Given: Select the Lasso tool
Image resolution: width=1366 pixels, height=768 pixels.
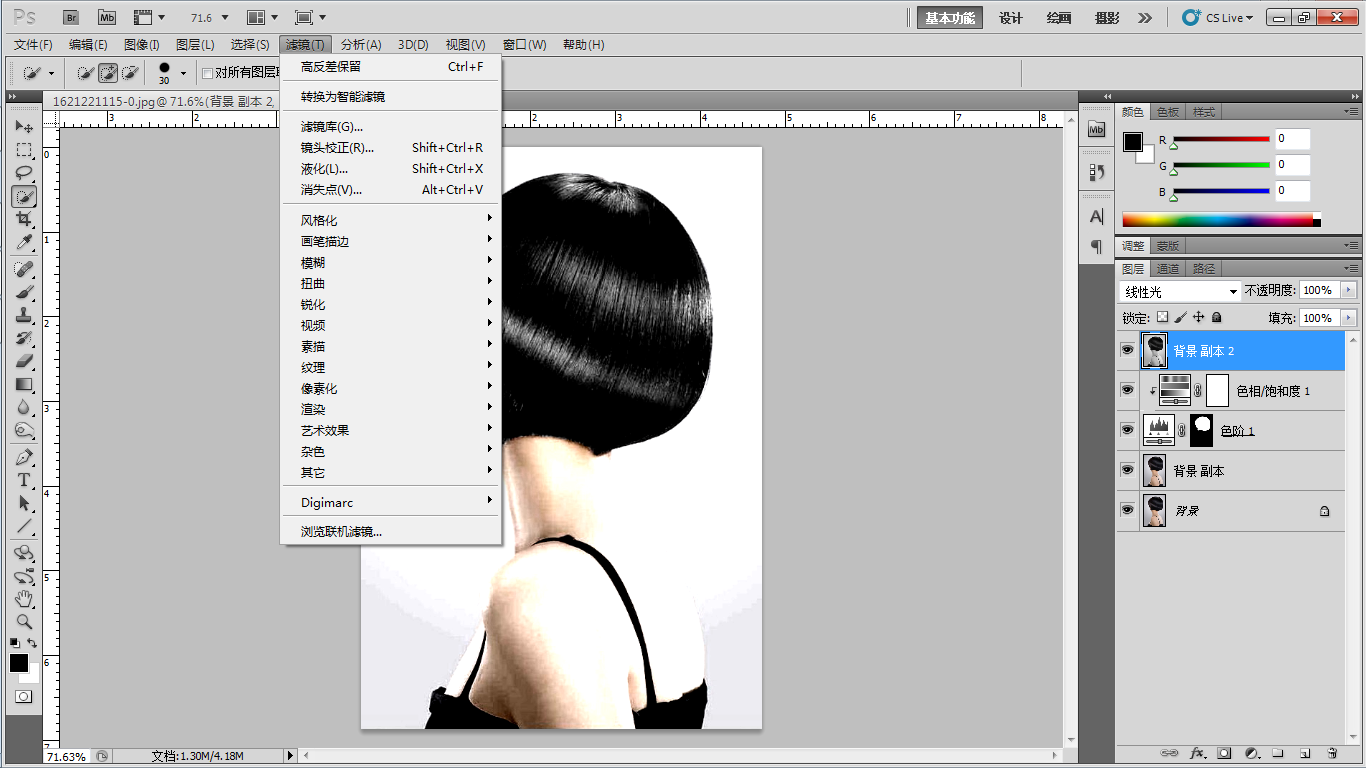Looking at the screenshot, I should point(24,173).
